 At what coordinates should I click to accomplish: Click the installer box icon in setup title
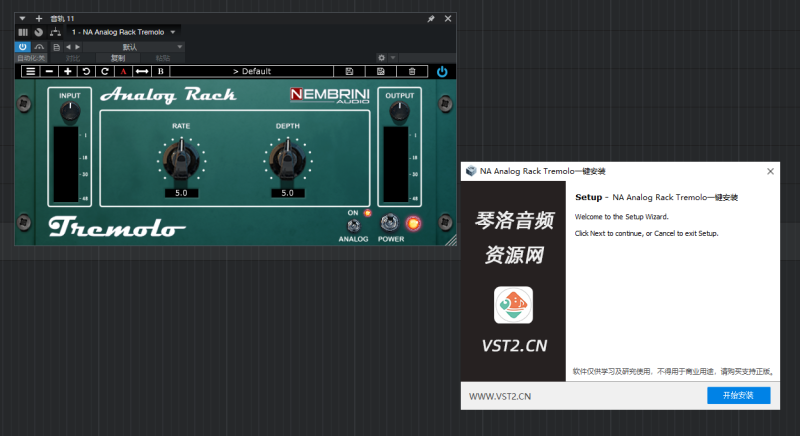[471, 171]
